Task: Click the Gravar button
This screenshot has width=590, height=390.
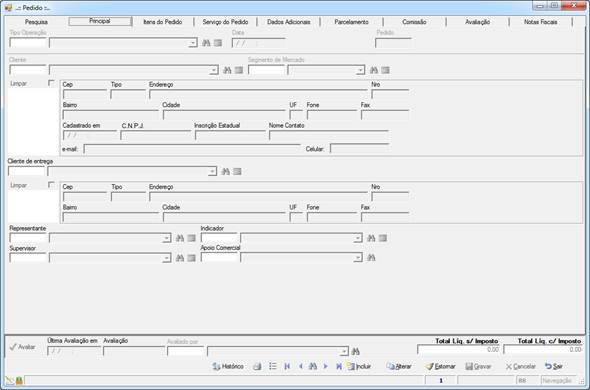Action: (478, 366)
